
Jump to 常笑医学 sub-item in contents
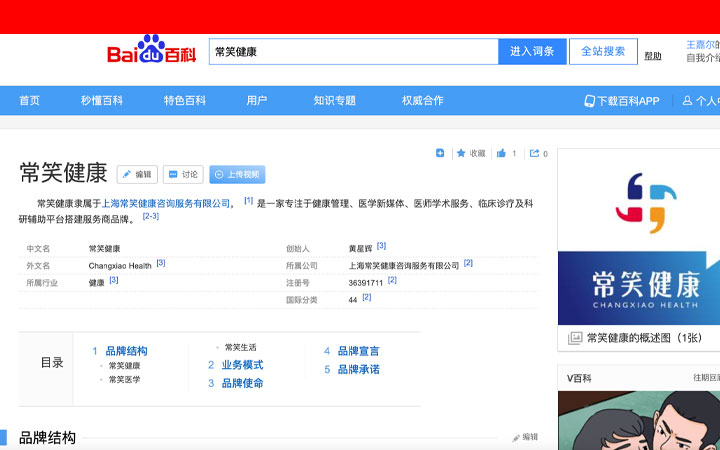point(124,380)
